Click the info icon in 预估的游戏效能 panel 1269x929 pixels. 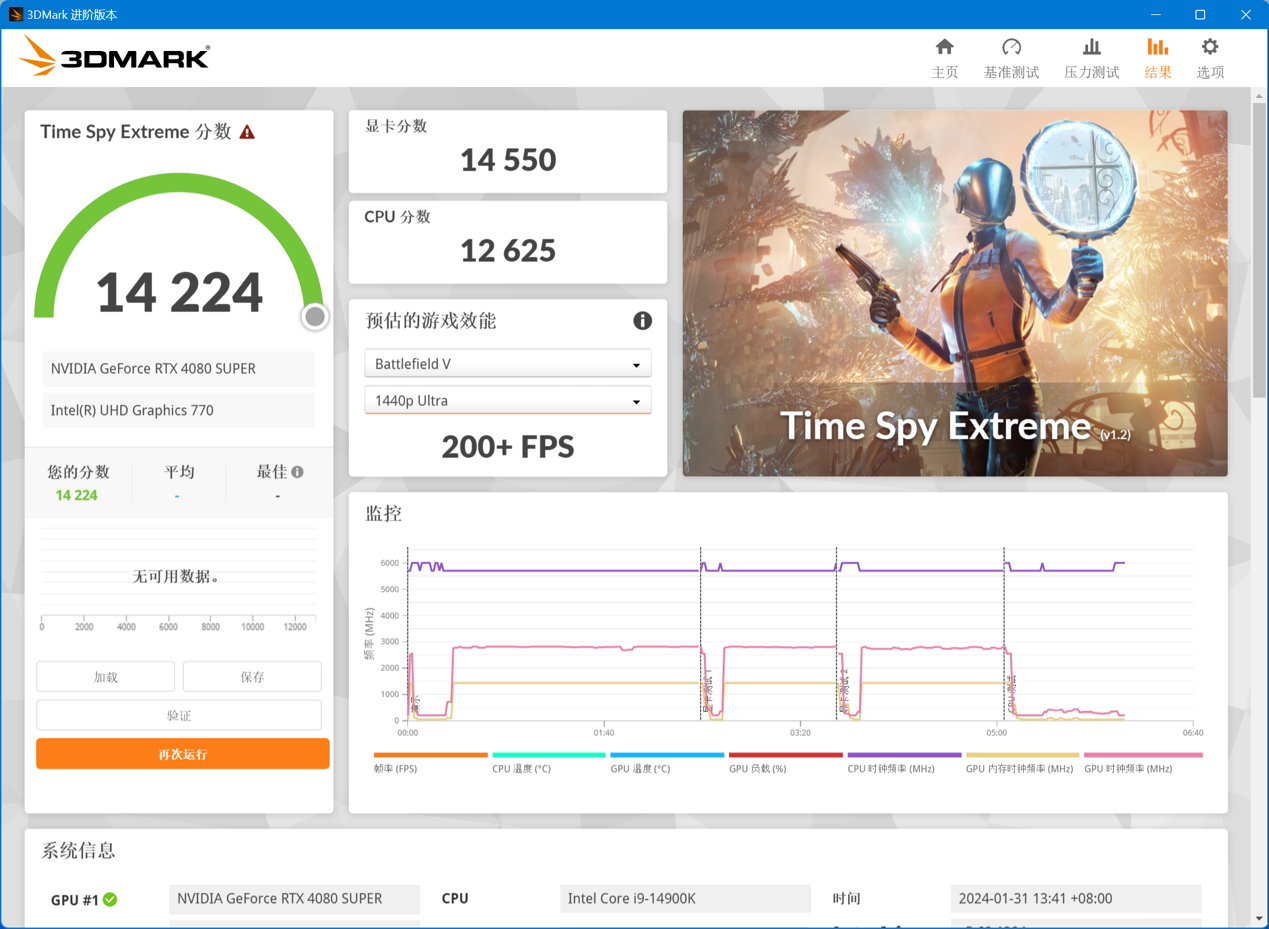point(643,321)
